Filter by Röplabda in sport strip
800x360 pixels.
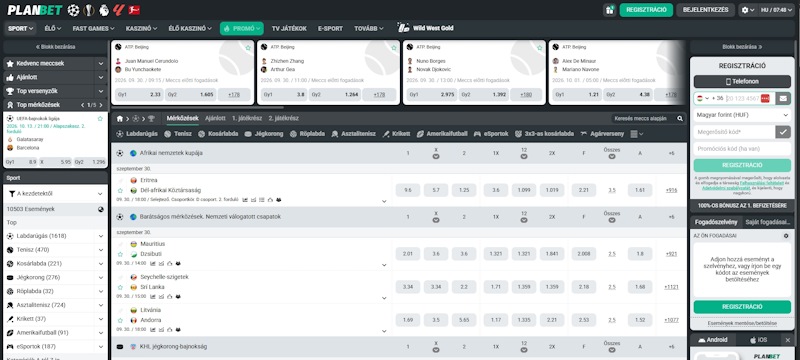(x=308, y=134)
